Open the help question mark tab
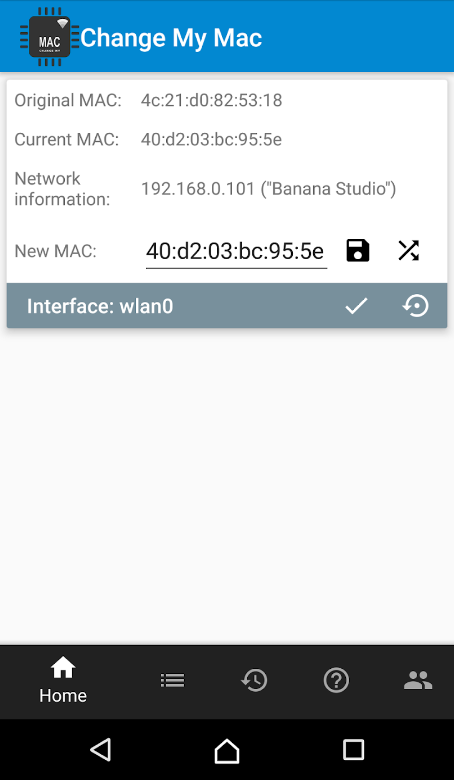Image resolution: width=454 pixels, height=780 pixels. [x=336, y=680]
